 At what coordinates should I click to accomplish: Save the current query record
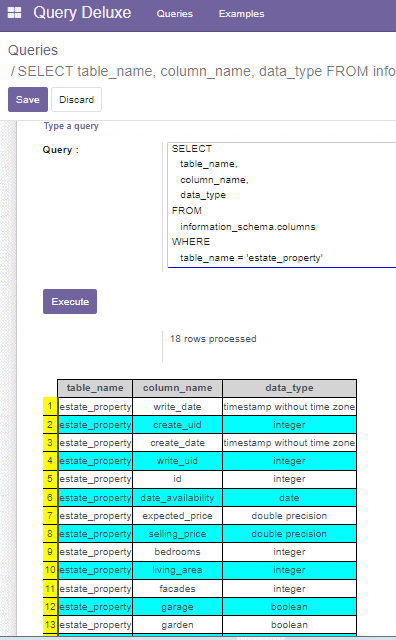(28, 100)
